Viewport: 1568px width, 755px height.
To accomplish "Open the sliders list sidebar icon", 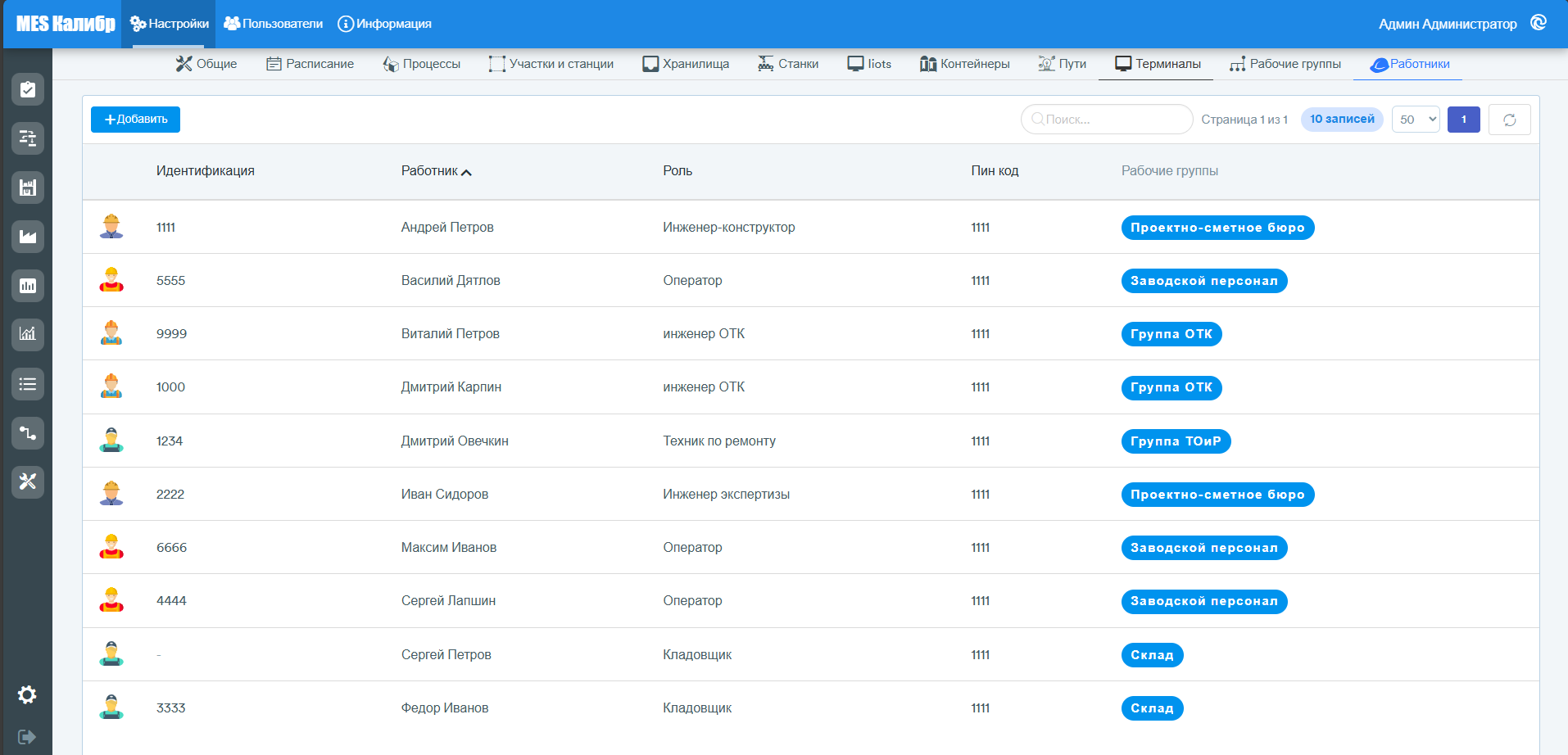I will click(28, 138).
